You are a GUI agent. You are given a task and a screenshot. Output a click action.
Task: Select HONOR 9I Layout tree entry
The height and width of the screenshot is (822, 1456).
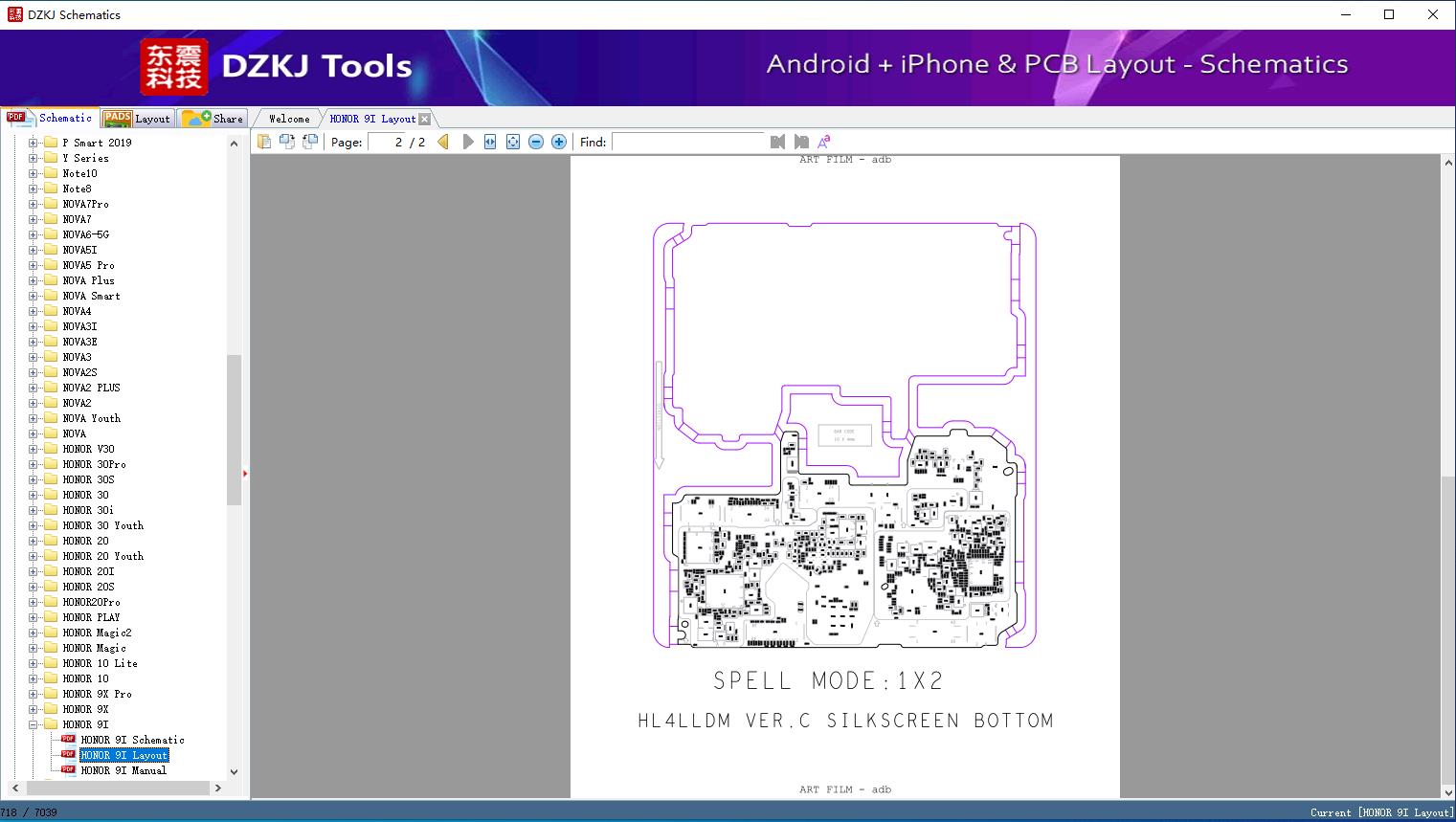click(124, 755)
